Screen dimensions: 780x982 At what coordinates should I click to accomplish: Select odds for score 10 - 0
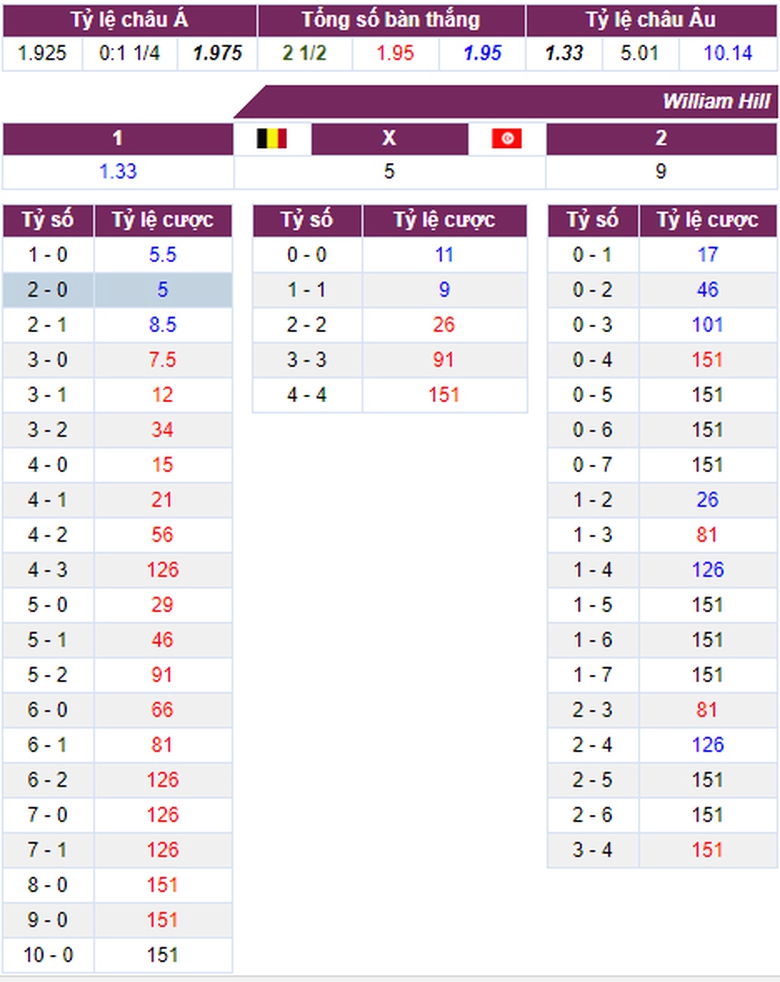point(163,955)
